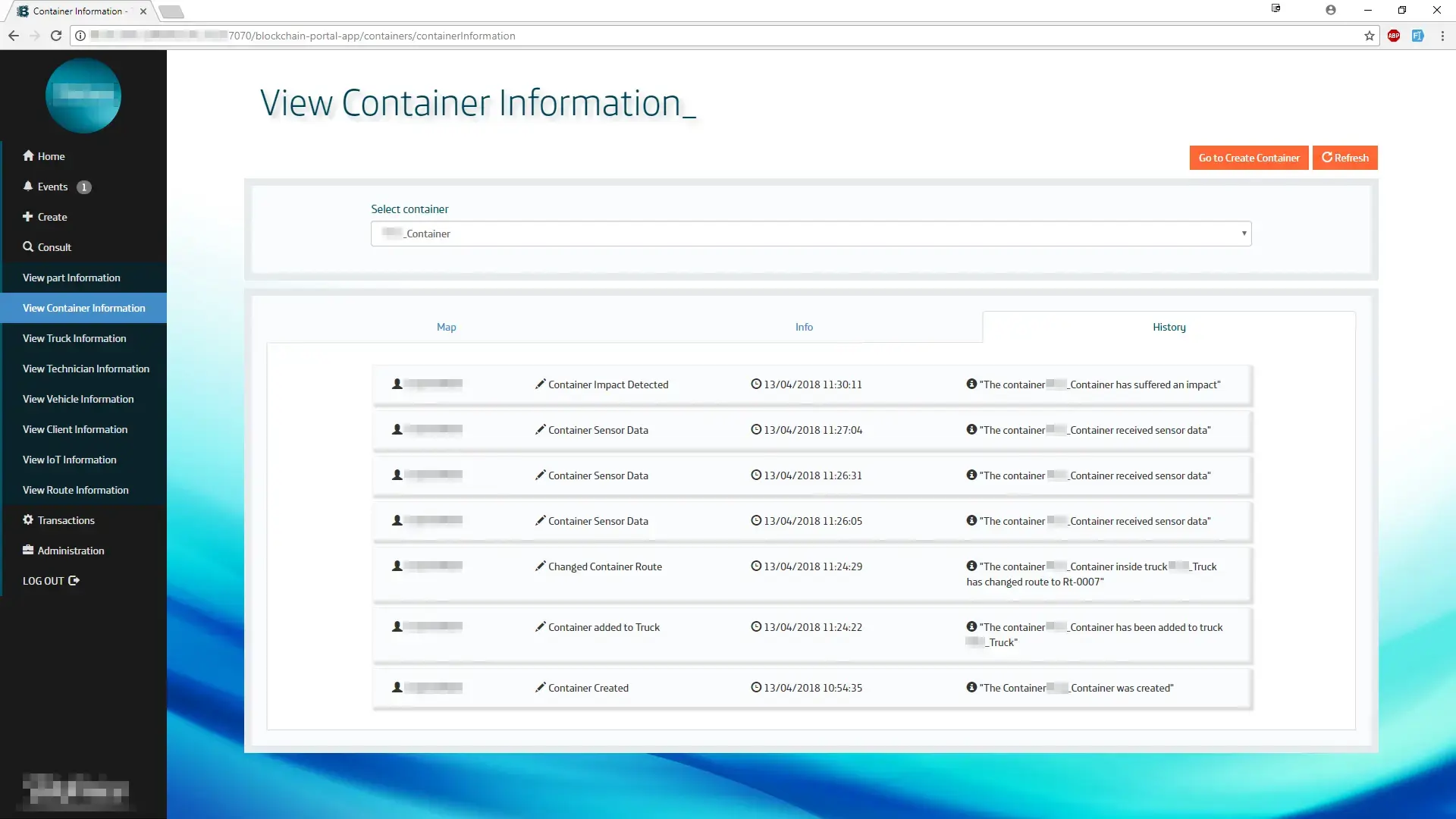Switch to the Map tab

(x=446, y=327)
